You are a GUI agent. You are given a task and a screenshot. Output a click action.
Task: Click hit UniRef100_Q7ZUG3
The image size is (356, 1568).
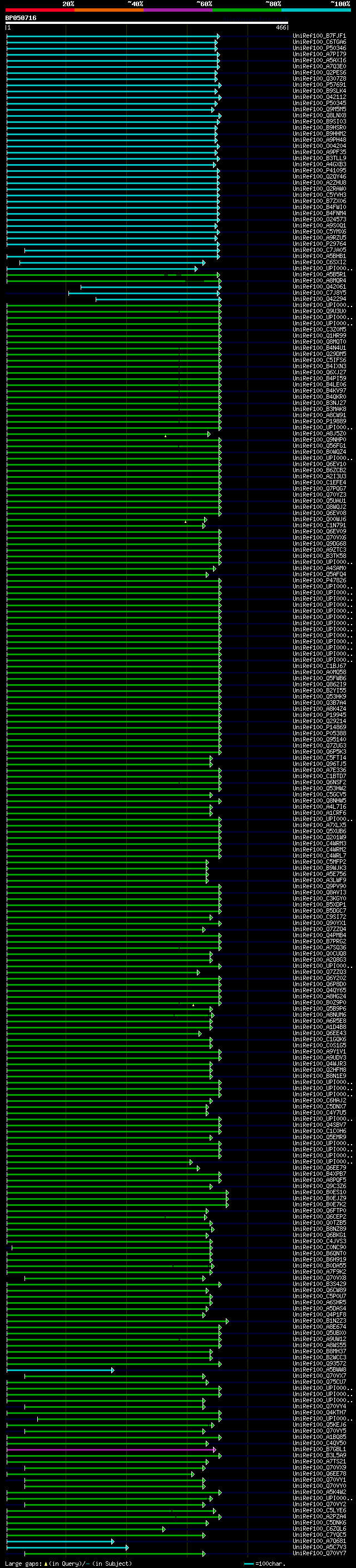tap(319, 746)
